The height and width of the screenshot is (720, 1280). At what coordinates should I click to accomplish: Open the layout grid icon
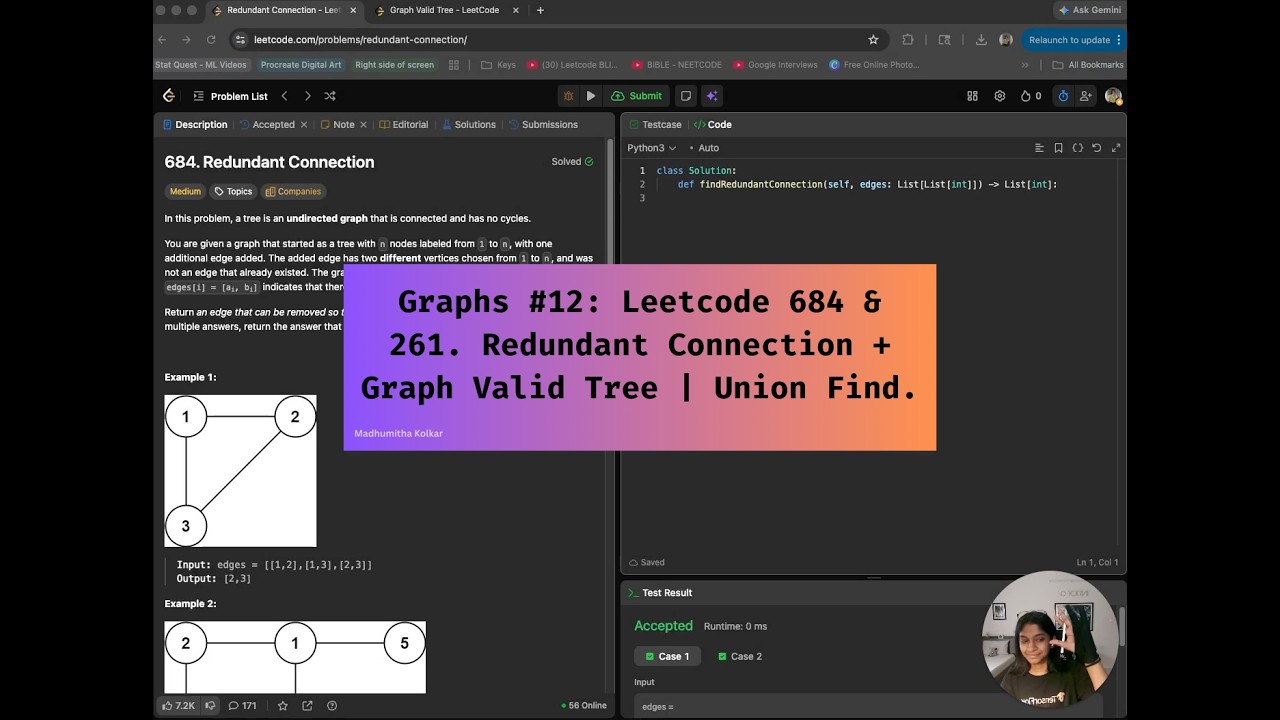click(972, 96)
